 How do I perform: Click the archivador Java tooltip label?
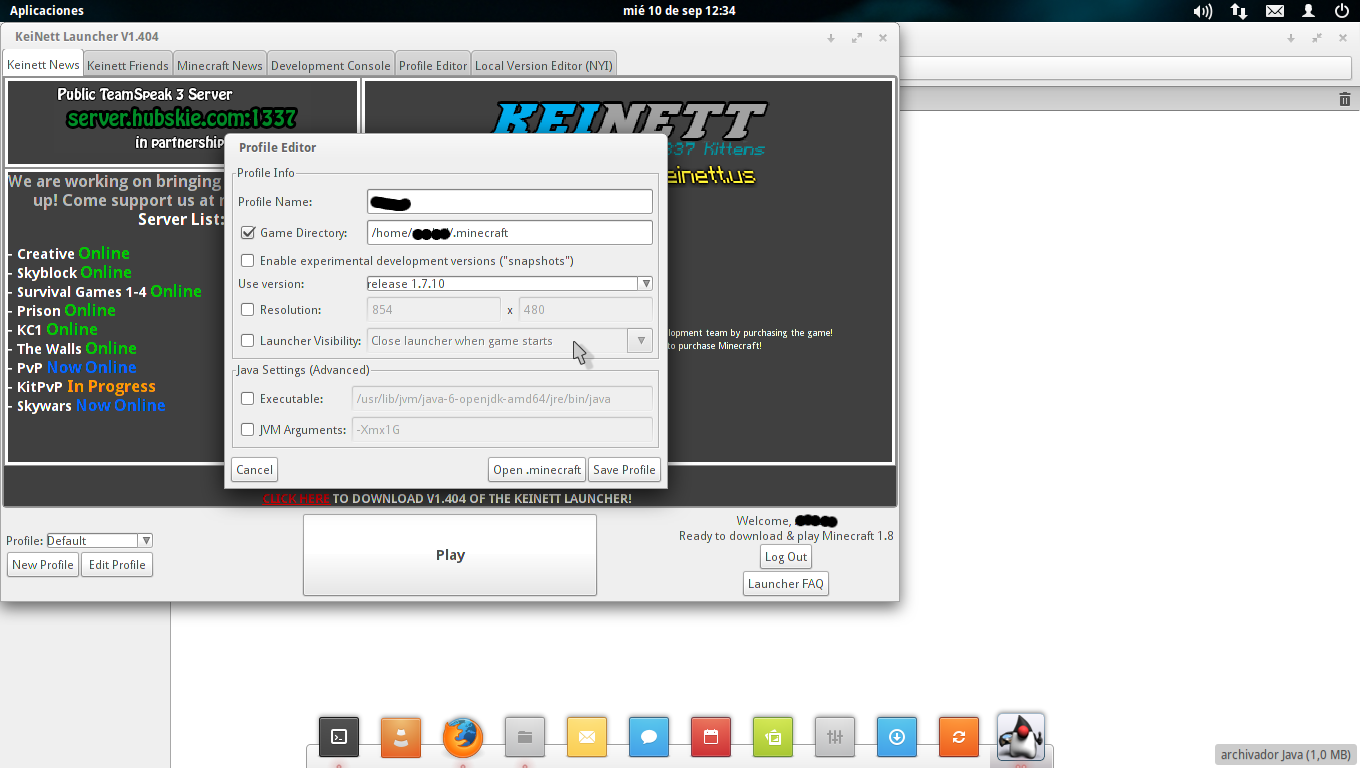1286,755
